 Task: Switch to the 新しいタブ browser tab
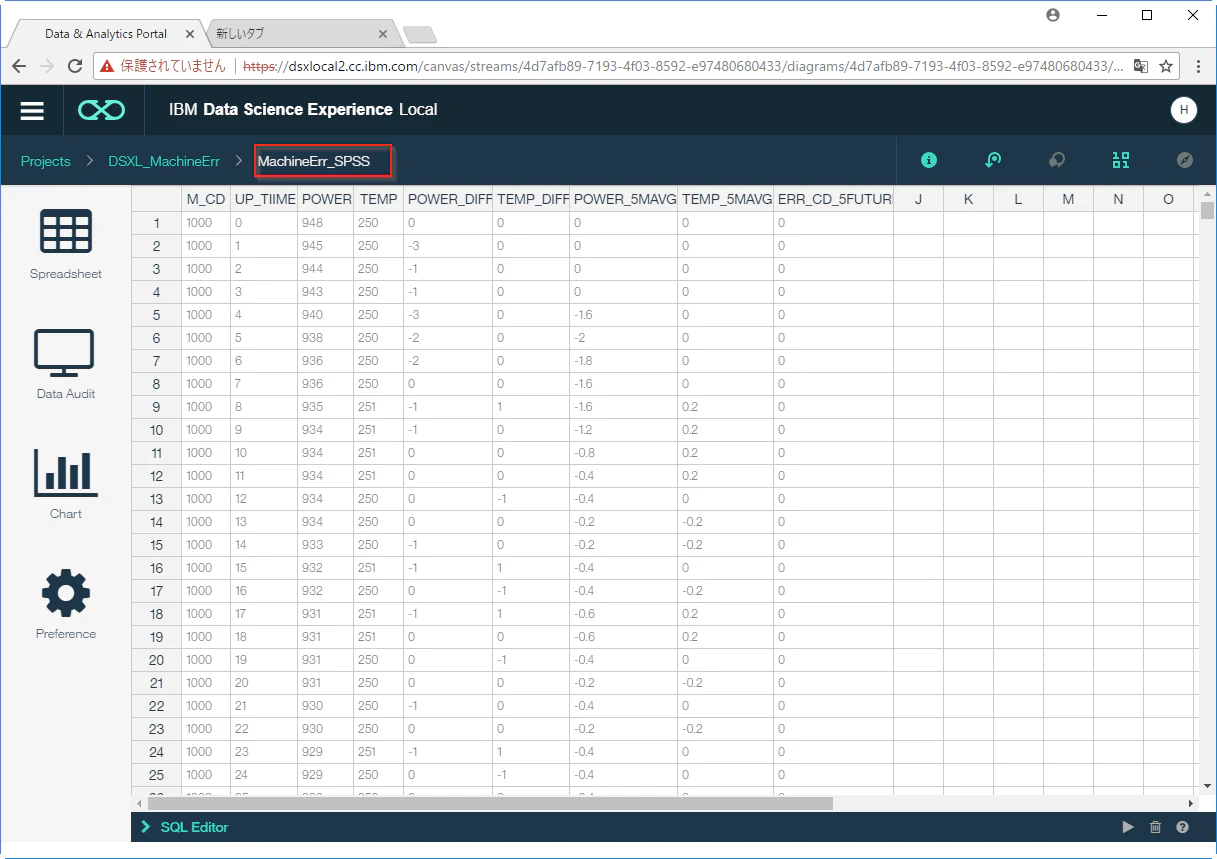click(298, 33)
